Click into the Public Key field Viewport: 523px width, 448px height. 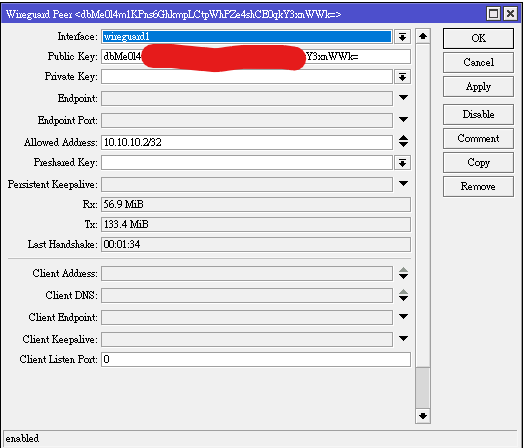[256, 57]
